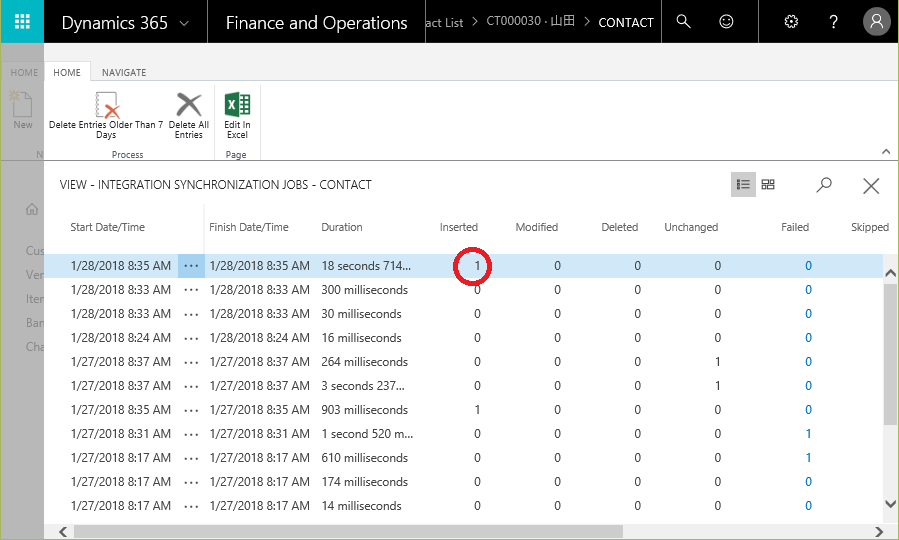Image resolution: width=899 pixels, height=540 pixels.
Task: Open the app launcher waffle icon
Action: [22, 22]
